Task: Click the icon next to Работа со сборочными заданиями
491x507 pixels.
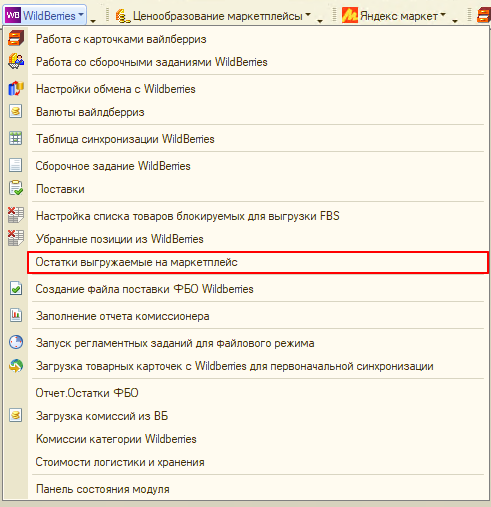Action: point(16,62)
